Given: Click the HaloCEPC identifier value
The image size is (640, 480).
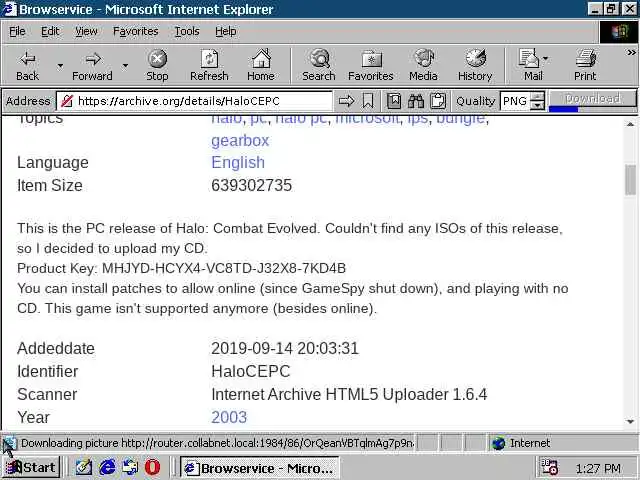Looking at the screenshot, I should tap(251, 371).
